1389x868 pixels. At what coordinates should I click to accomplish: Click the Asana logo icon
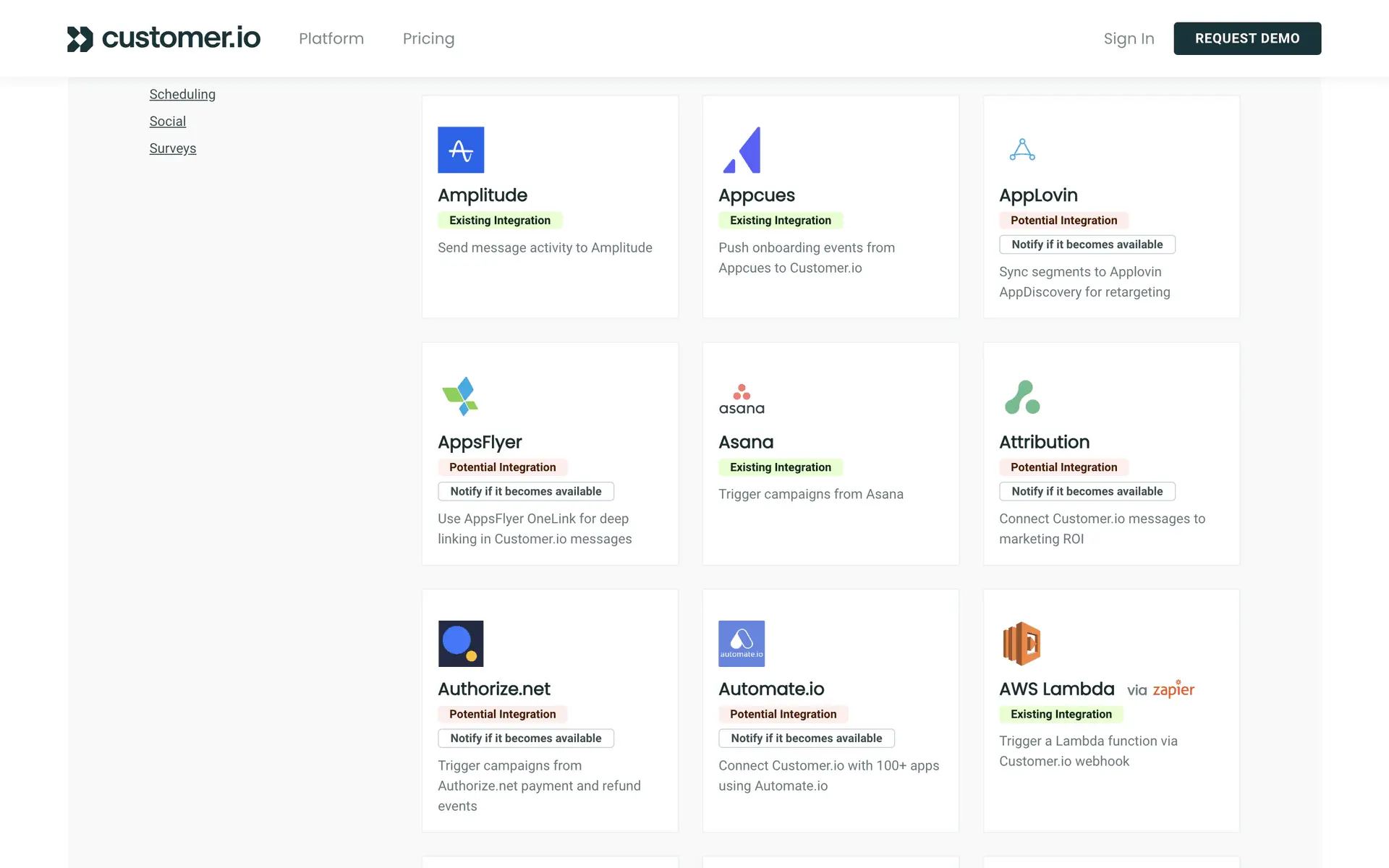click(x=742, y=399)
